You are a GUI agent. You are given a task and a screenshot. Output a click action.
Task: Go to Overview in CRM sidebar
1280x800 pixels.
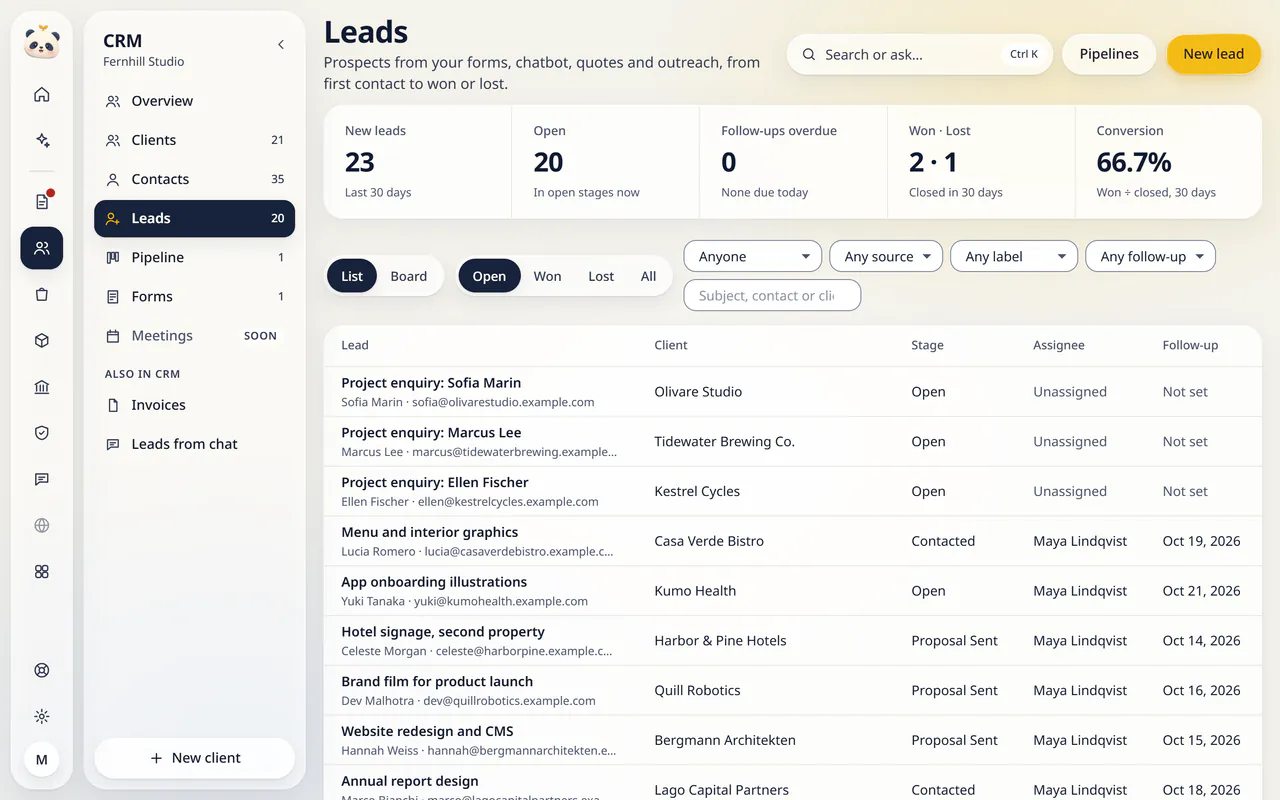(x=194, y=101)
